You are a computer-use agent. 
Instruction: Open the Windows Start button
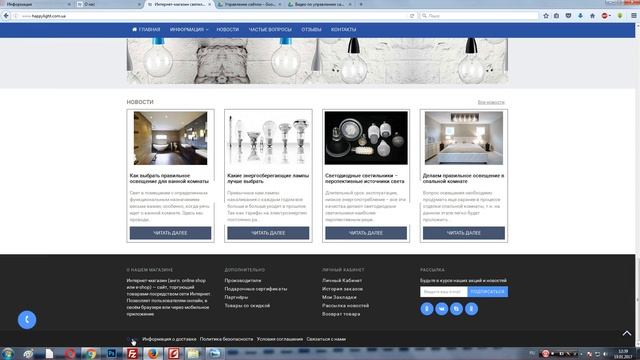click(x=8, y=353)
